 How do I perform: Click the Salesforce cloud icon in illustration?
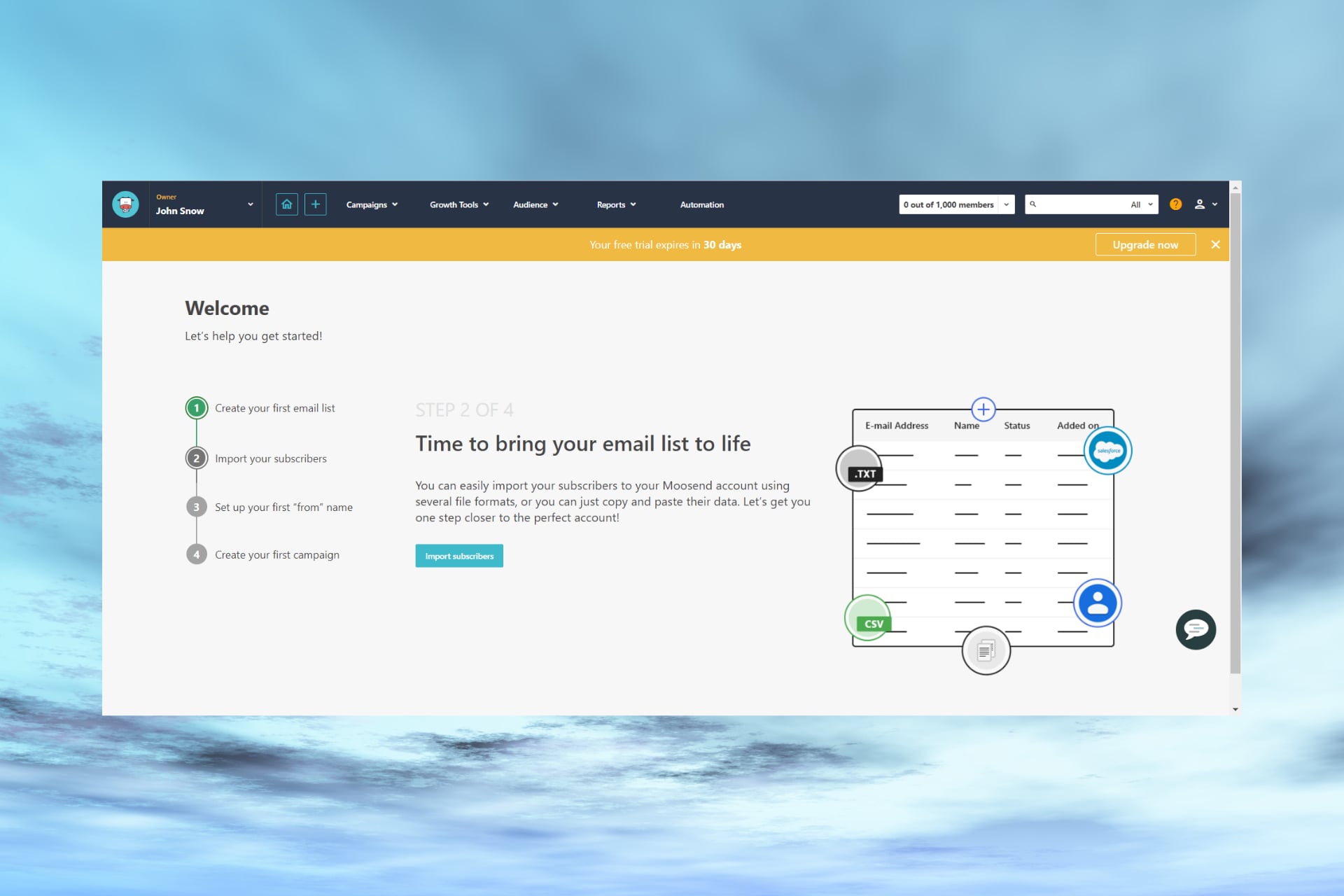click(1107, 451)
